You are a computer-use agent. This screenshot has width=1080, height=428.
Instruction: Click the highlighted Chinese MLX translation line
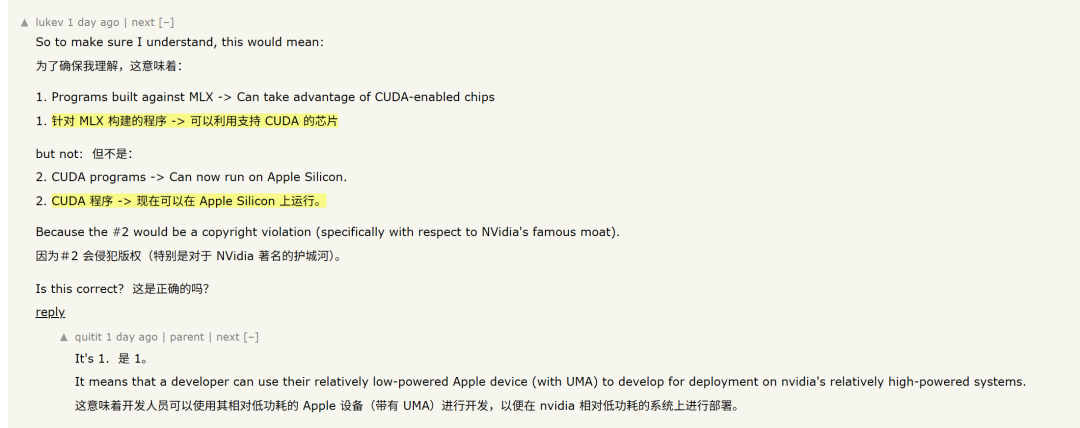(195, 121)
